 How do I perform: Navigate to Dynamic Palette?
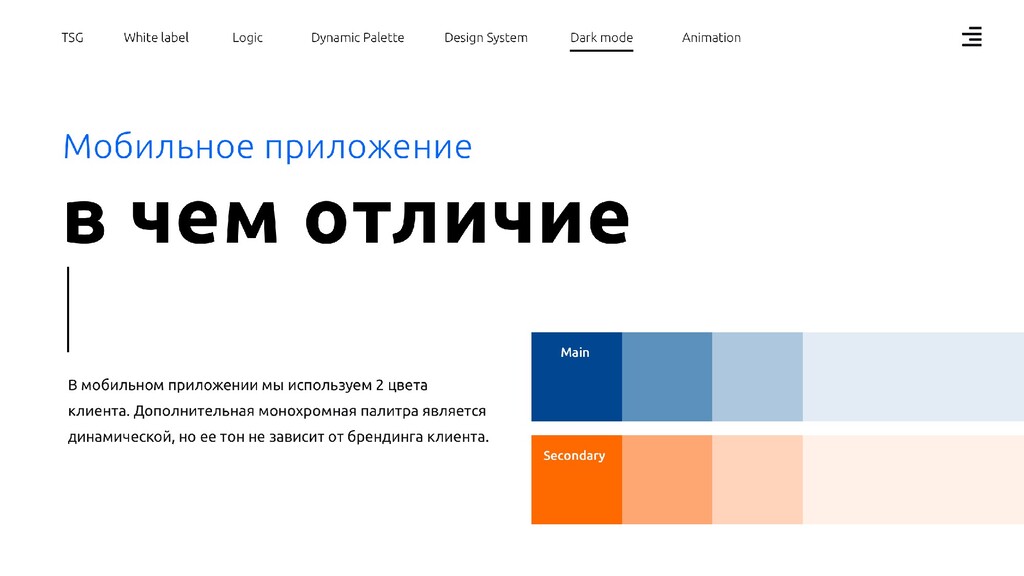357,38
